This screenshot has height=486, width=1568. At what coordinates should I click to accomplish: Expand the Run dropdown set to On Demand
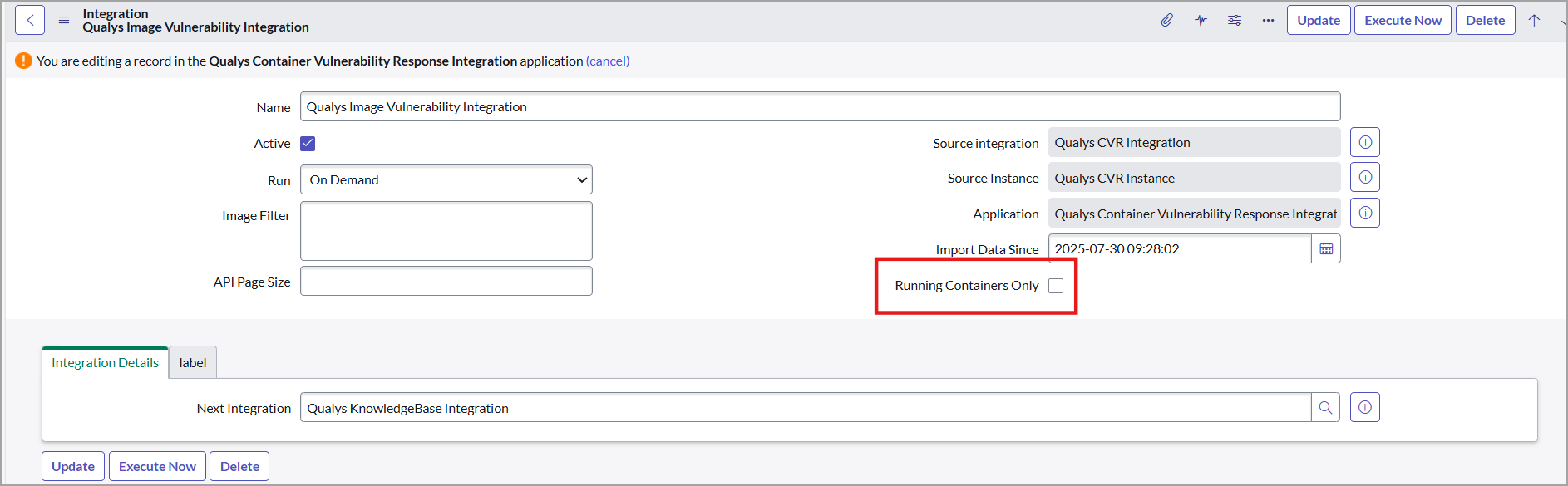coord(446,179)
